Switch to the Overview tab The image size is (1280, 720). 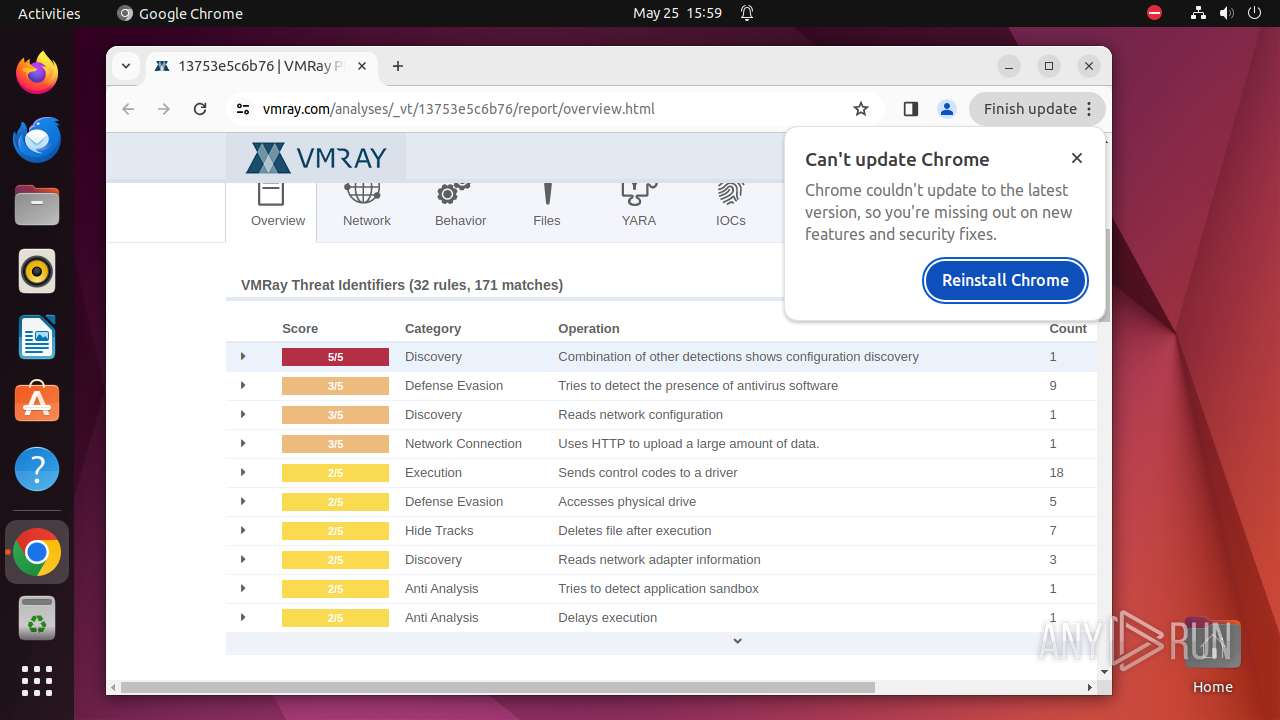(x=272, y=211)
